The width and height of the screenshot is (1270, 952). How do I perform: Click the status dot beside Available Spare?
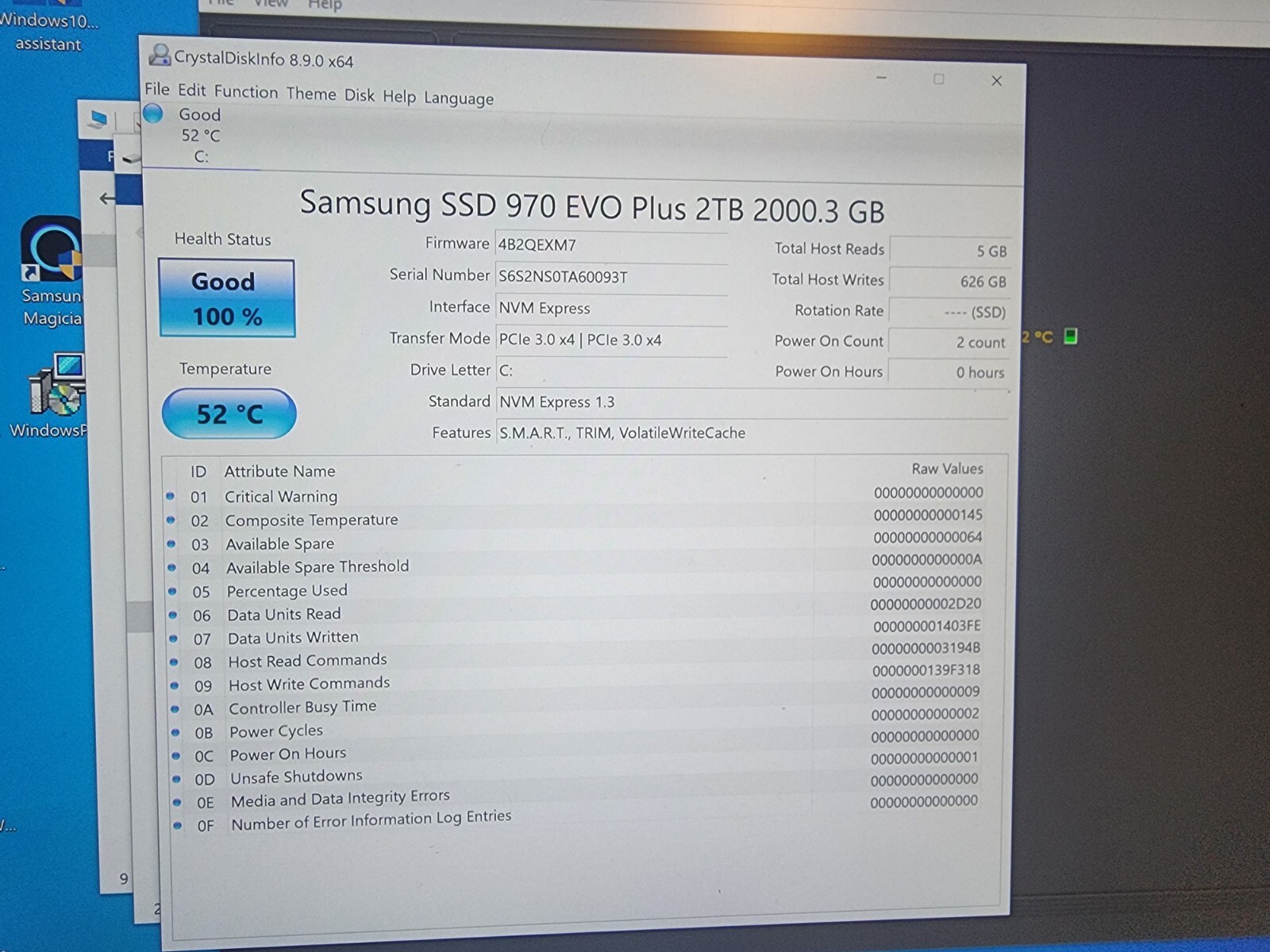[x=171, y=543]
